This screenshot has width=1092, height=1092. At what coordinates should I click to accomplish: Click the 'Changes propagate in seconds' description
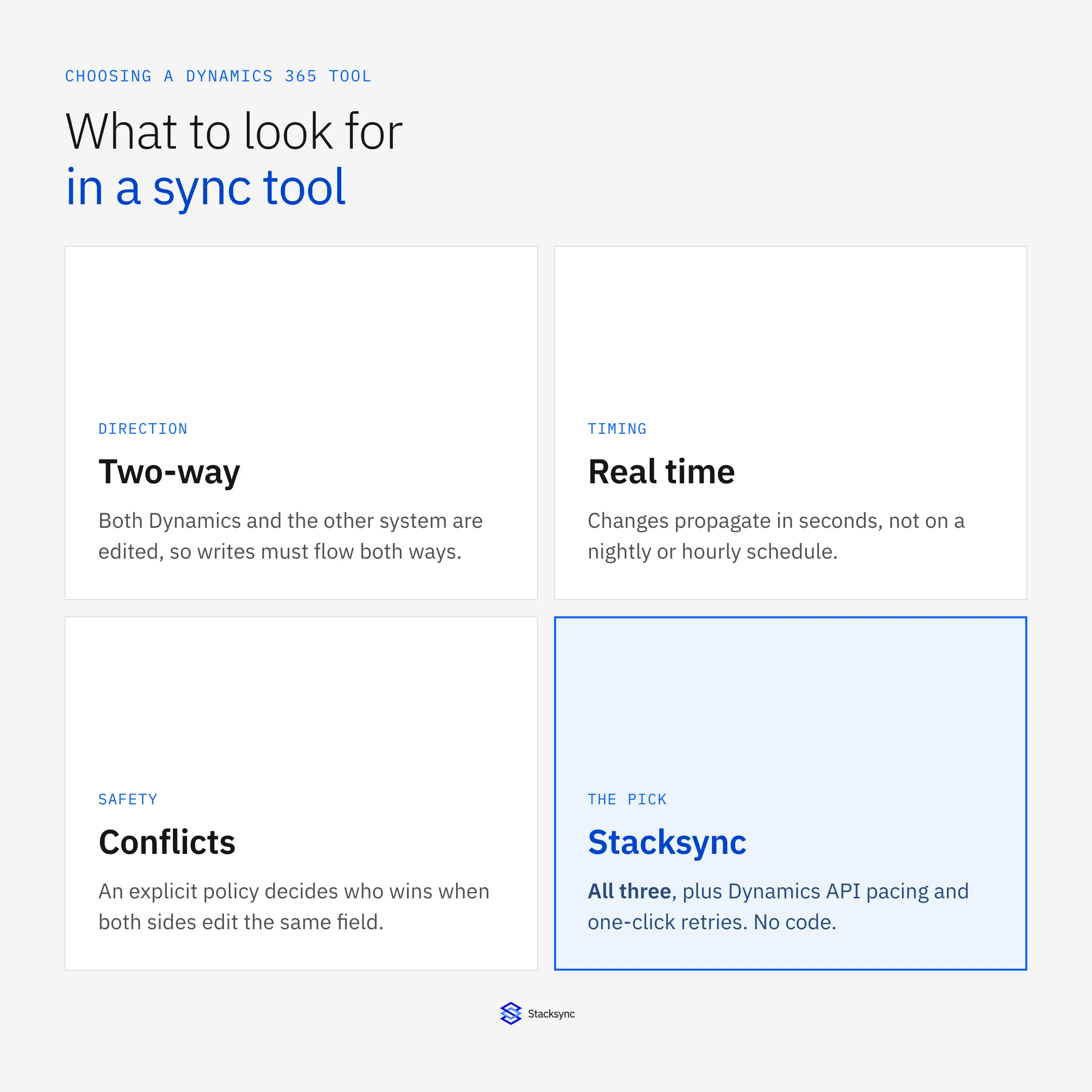tap(776, 536)
